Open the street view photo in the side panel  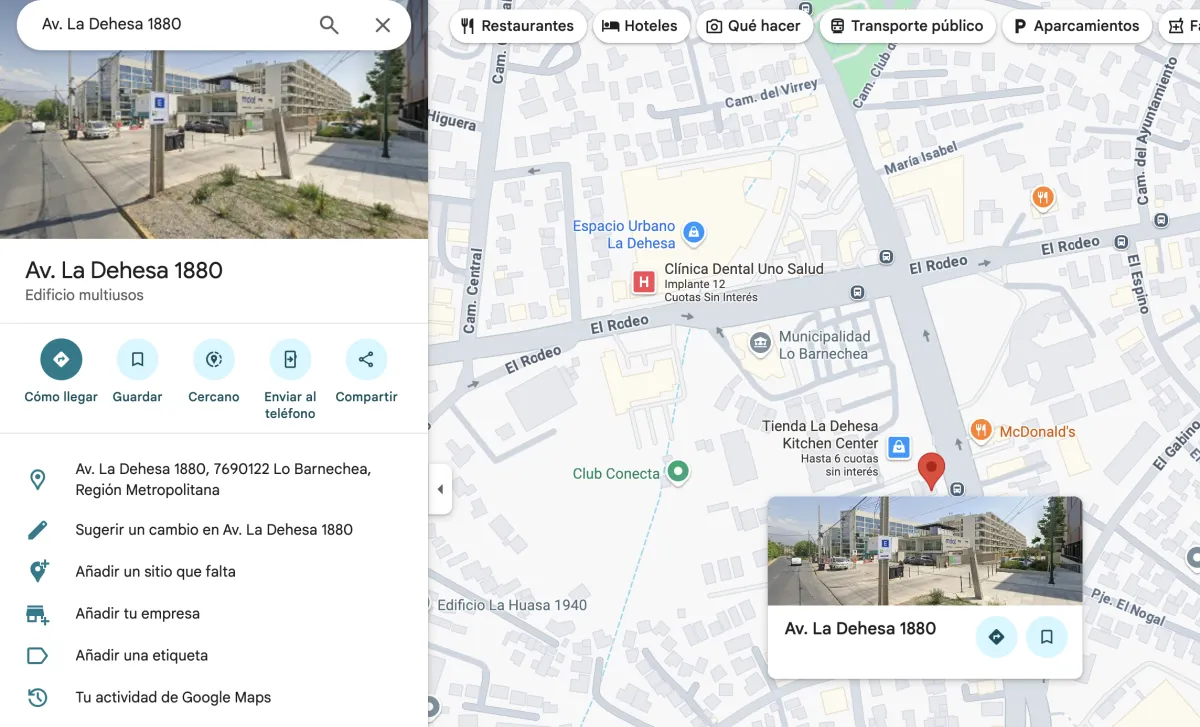pos(214,144)
